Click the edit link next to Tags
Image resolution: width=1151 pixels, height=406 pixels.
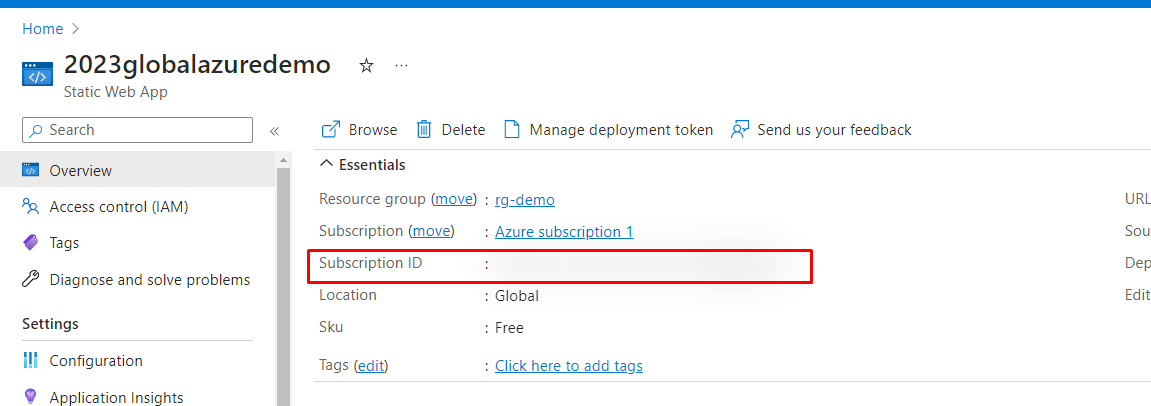click(x=371, y=366)
